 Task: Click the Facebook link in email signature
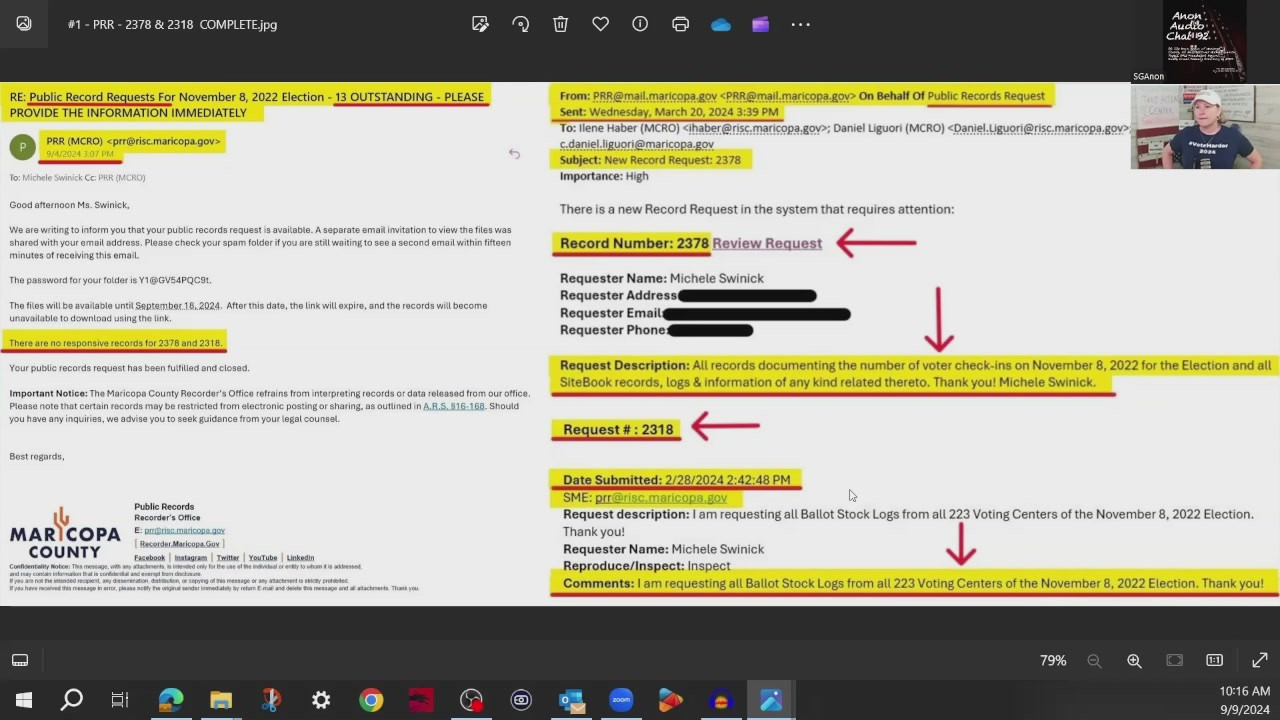tap(149, 558)
